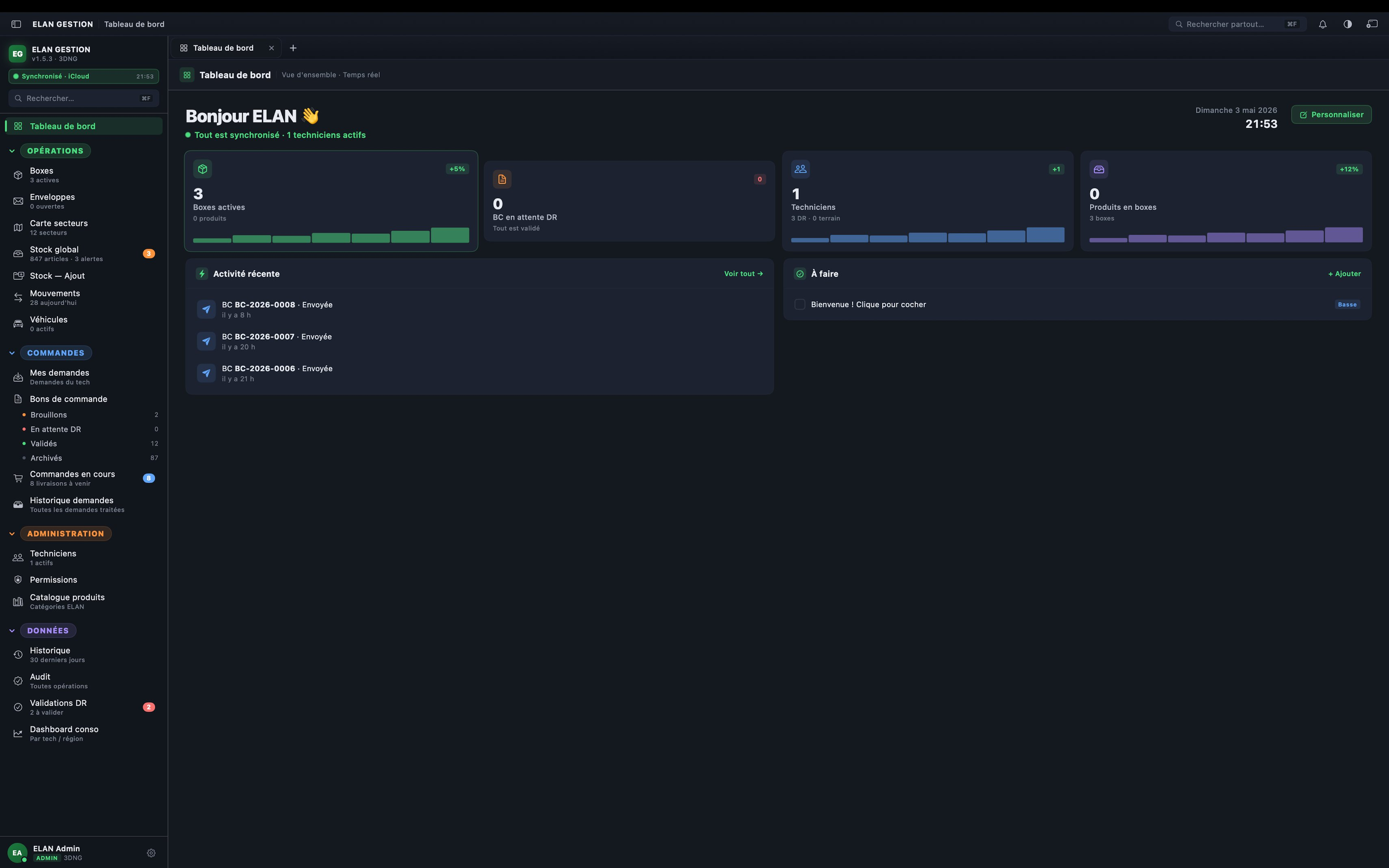Open Audit page
Screen dimensions: 1389x868
click(x=84, y=681)
